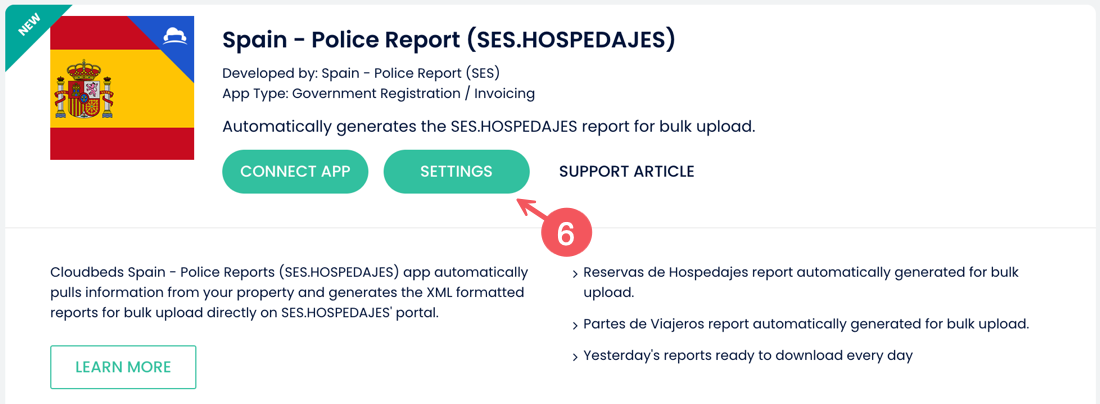
Task: Click the Spain - Police Report app title
Action: [x=448, y=40]
